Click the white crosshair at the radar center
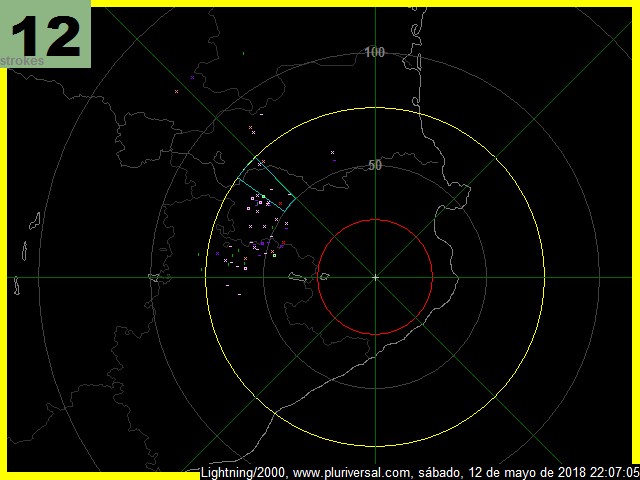The width and height of the screenshot is (640, 480). tap(375, 278)
